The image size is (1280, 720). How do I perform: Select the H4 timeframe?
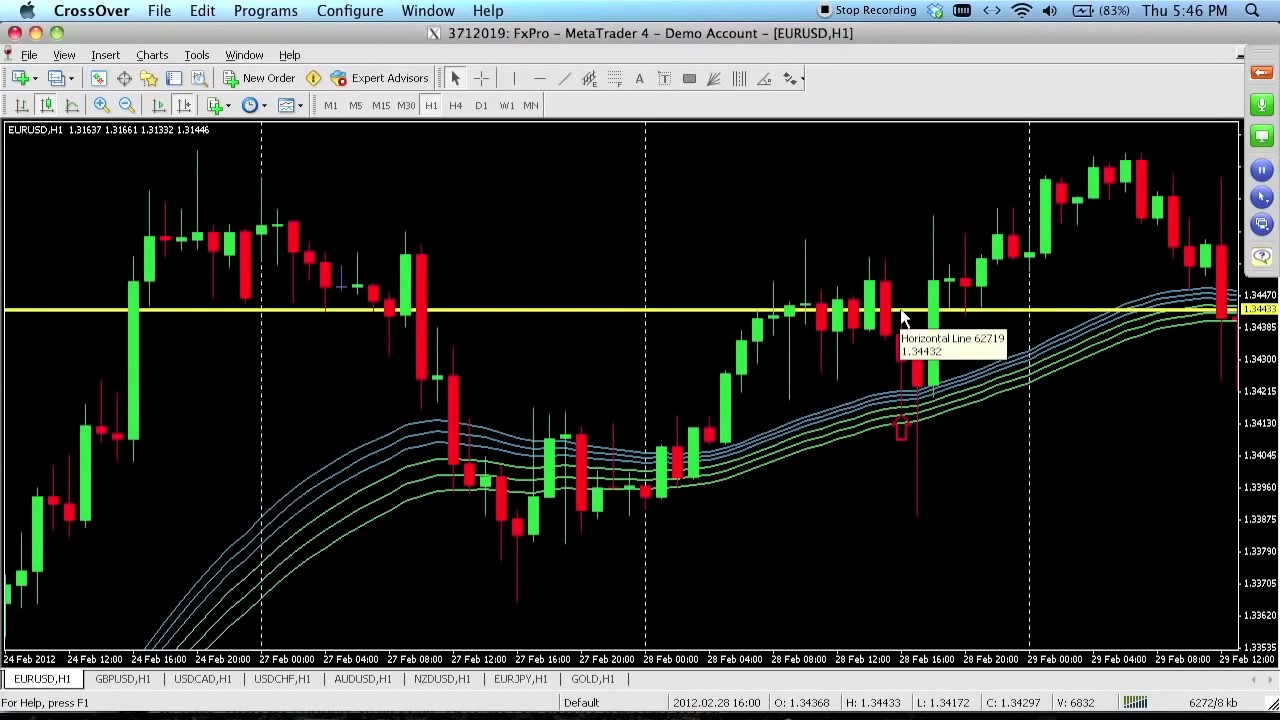click(456, 105)
